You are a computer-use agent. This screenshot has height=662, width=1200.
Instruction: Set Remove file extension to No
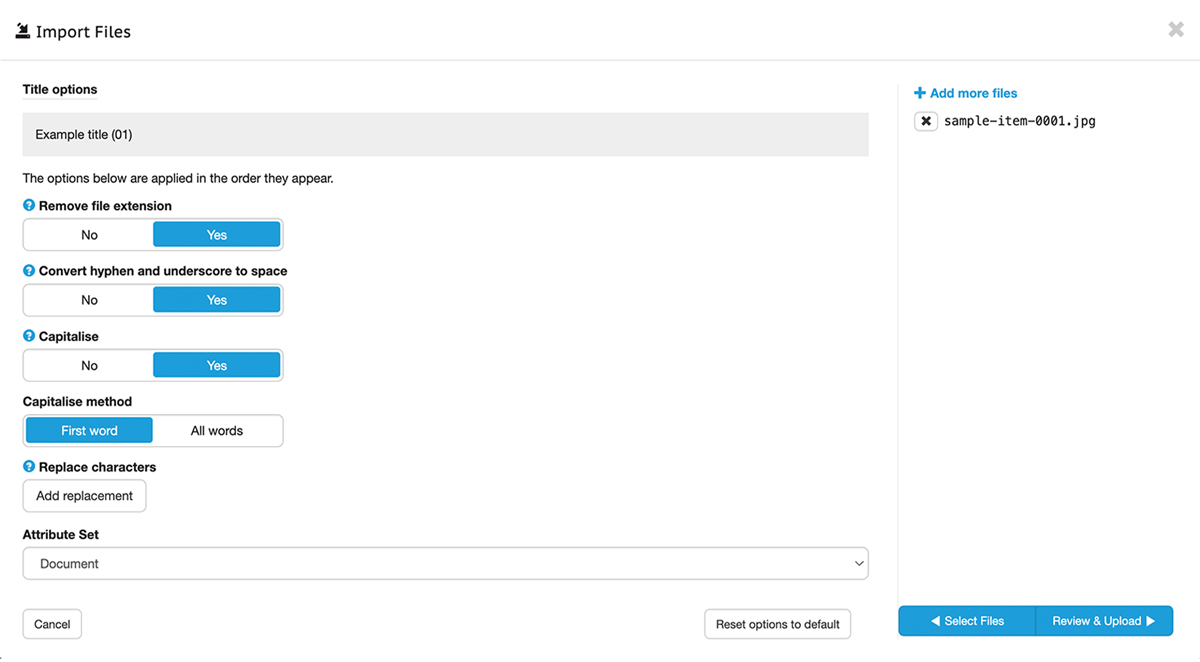pyautogui.click(x=89, y=235)
